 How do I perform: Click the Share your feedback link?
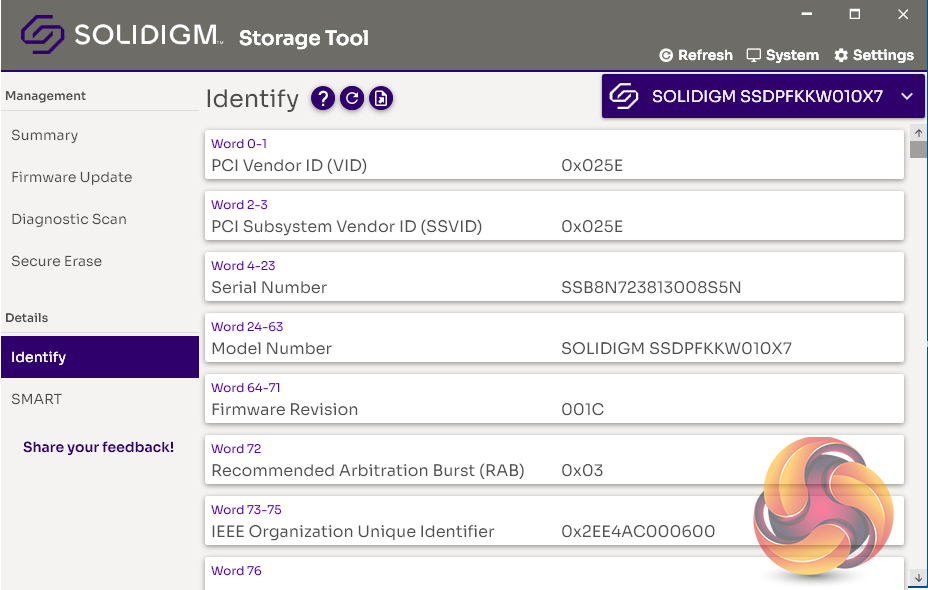coord(98,447)
